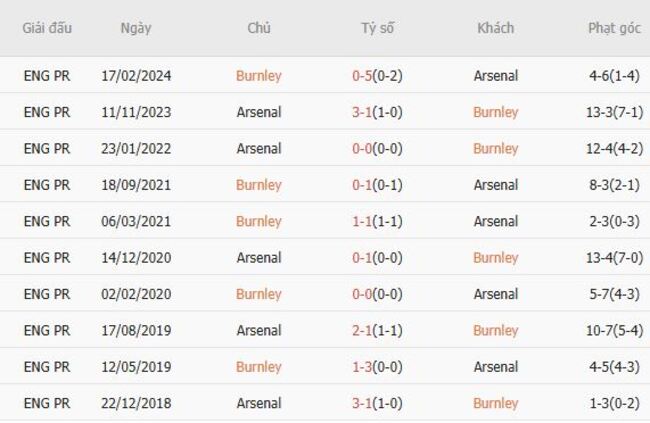The width and height of the screenshot is (650, 423).
Task: Click Burnley away team in 11/11/2023 row
Action: [x=495, y=112]
